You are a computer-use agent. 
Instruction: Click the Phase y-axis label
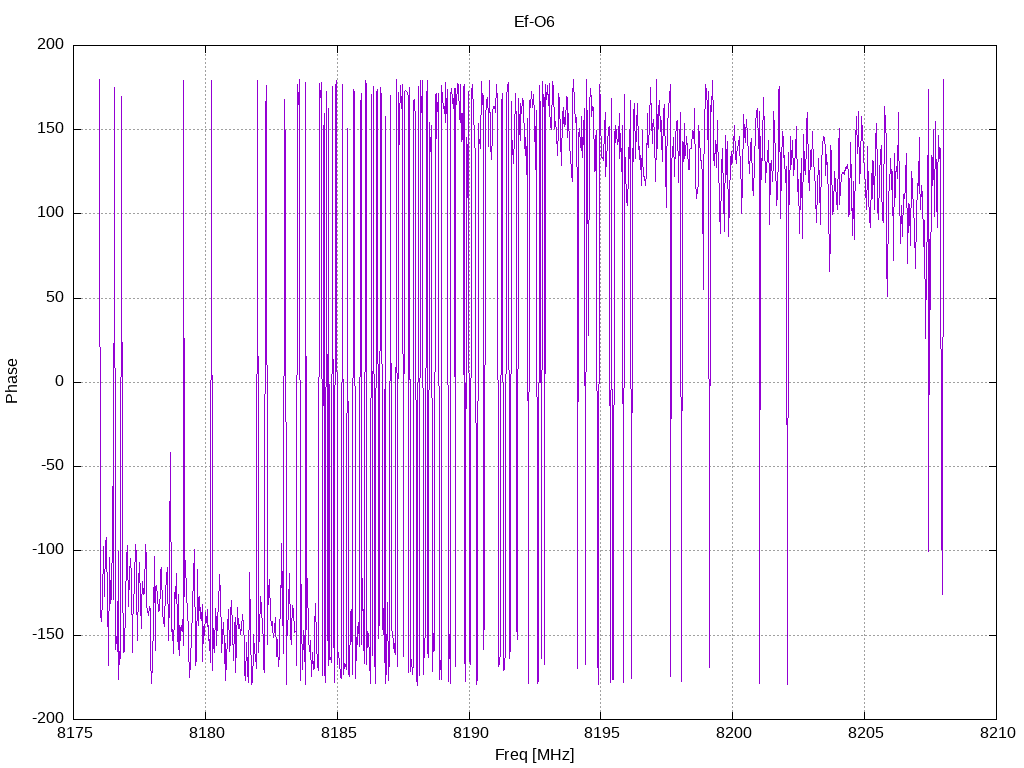pyautogui.click(x=12, y=381)
